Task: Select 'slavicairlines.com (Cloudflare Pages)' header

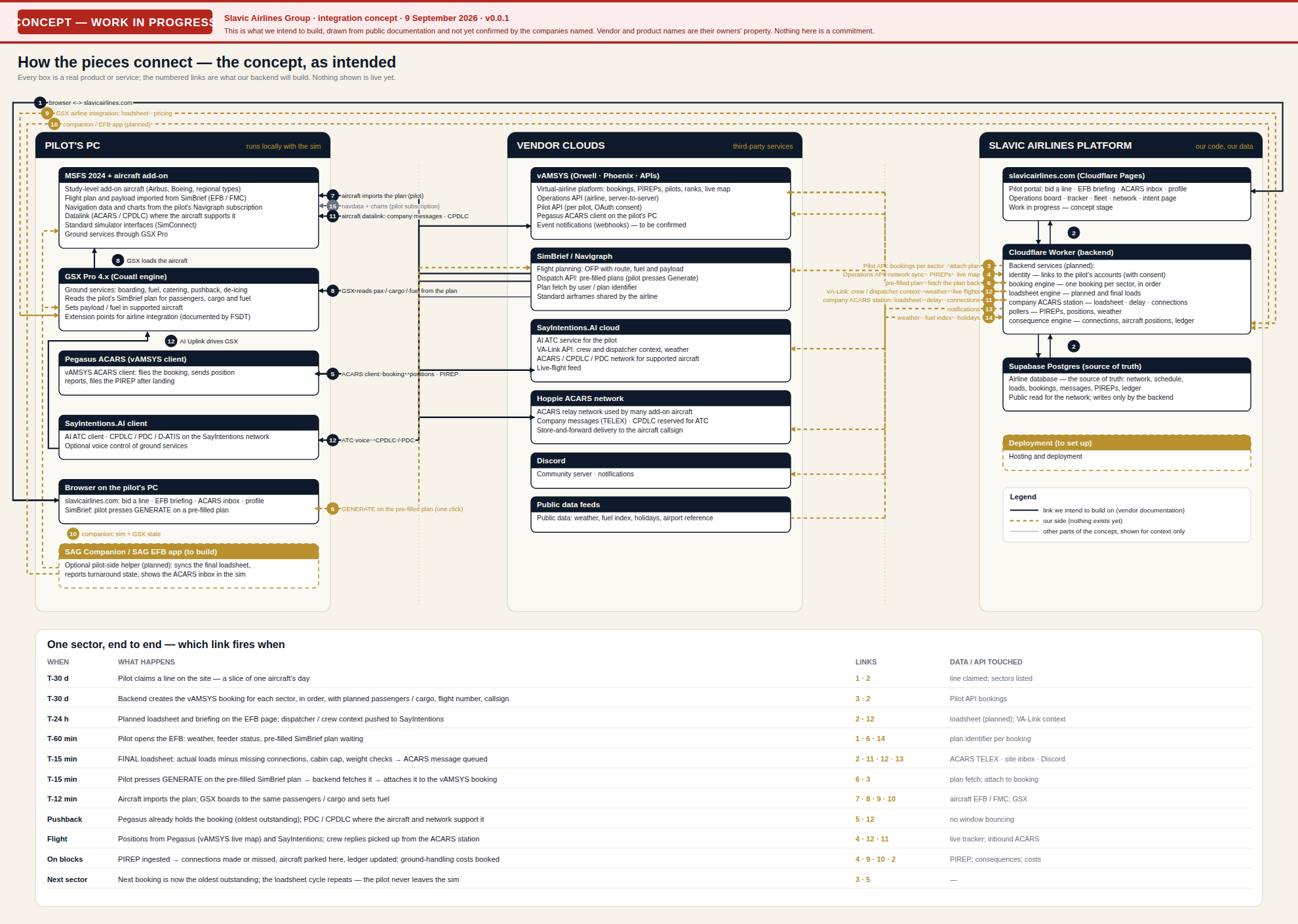Action: click(x=1127, y=176)
